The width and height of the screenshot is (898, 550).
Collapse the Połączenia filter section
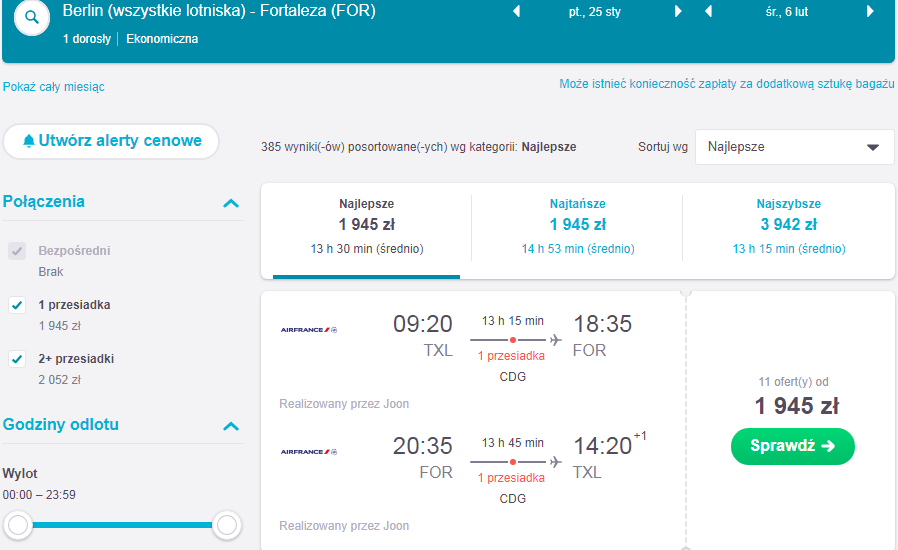click(x=231, y=203)
